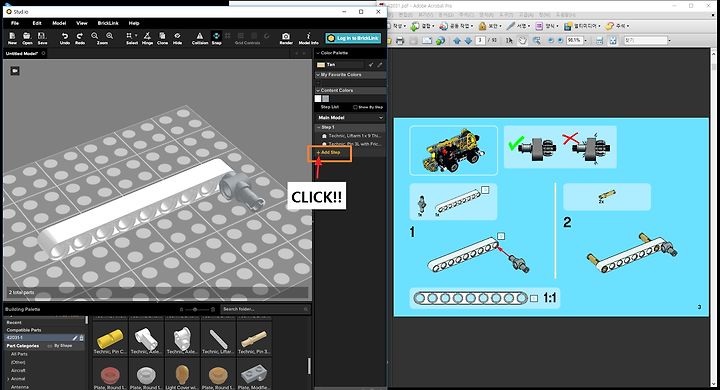Open Render with the camera icon
The height and width of the screenshot is (390, 720).
(x=286, y=38)
